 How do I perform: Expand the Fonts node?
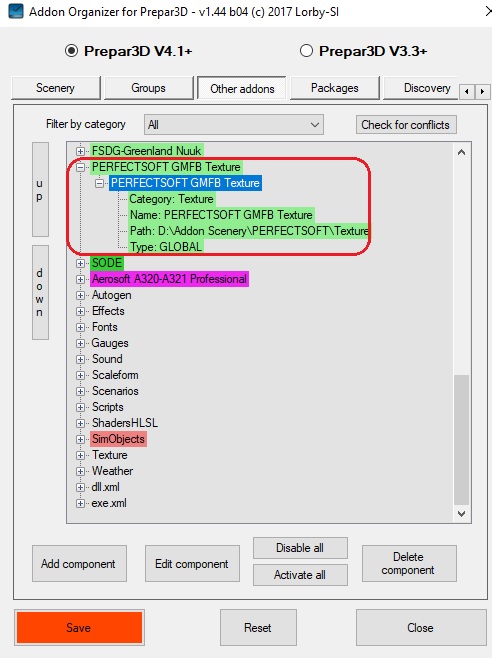coord(80,327)
